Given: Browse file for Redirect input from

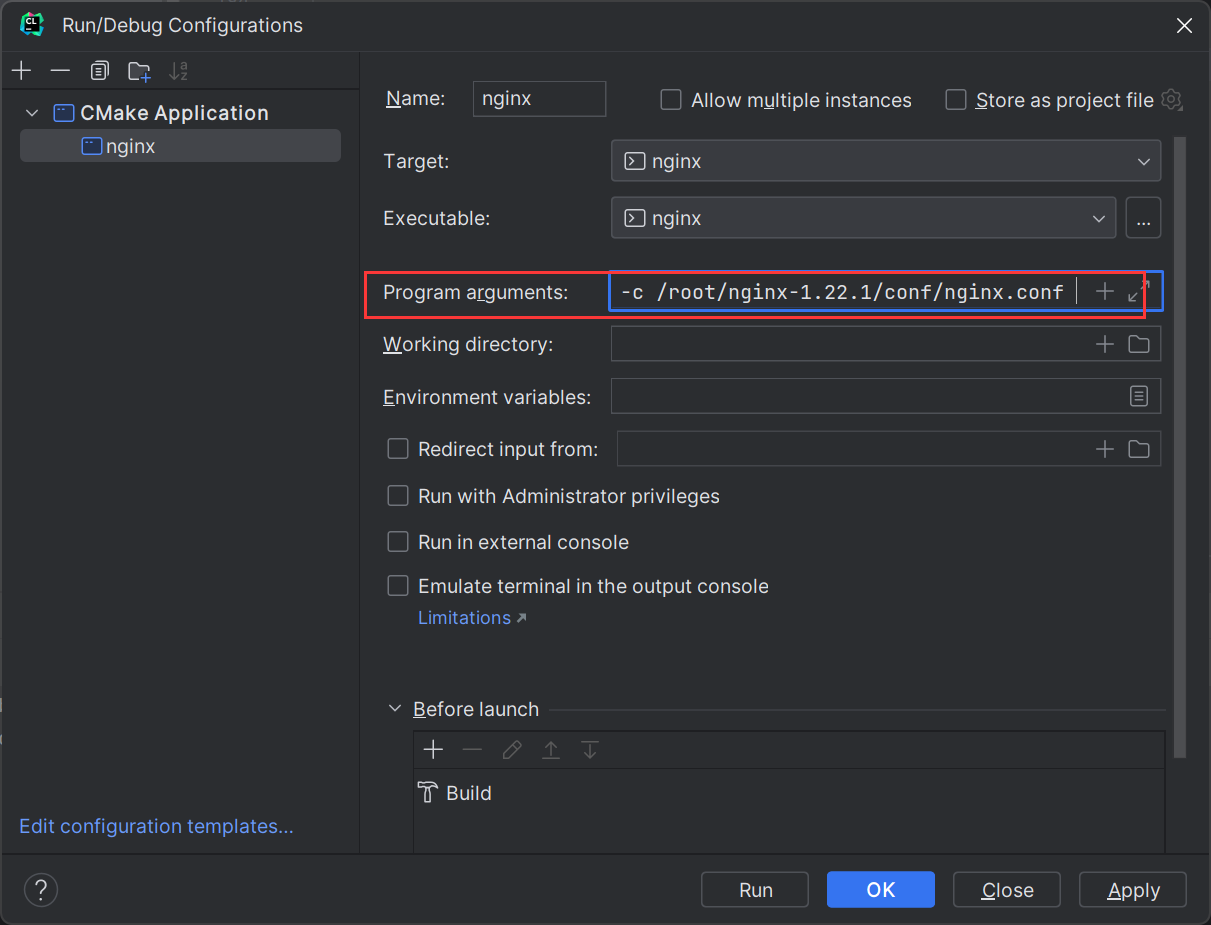Looking at the screenshot, I should 1138,449.
